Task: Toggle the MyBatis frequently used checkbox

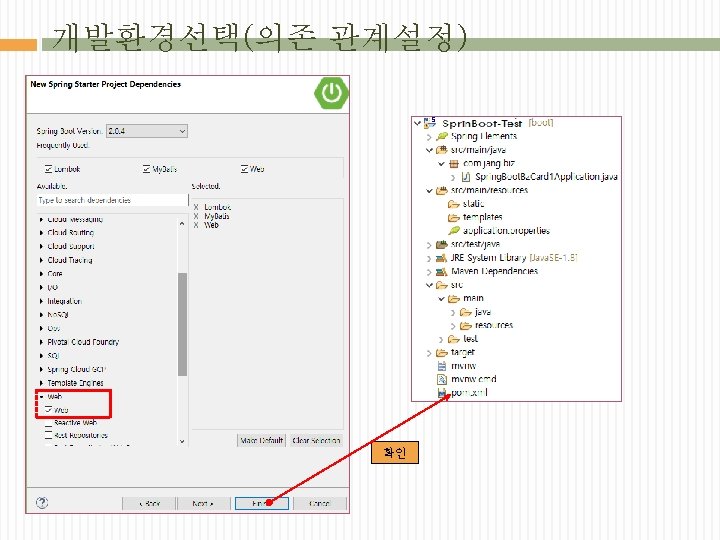Action: [x=146, y=169]
